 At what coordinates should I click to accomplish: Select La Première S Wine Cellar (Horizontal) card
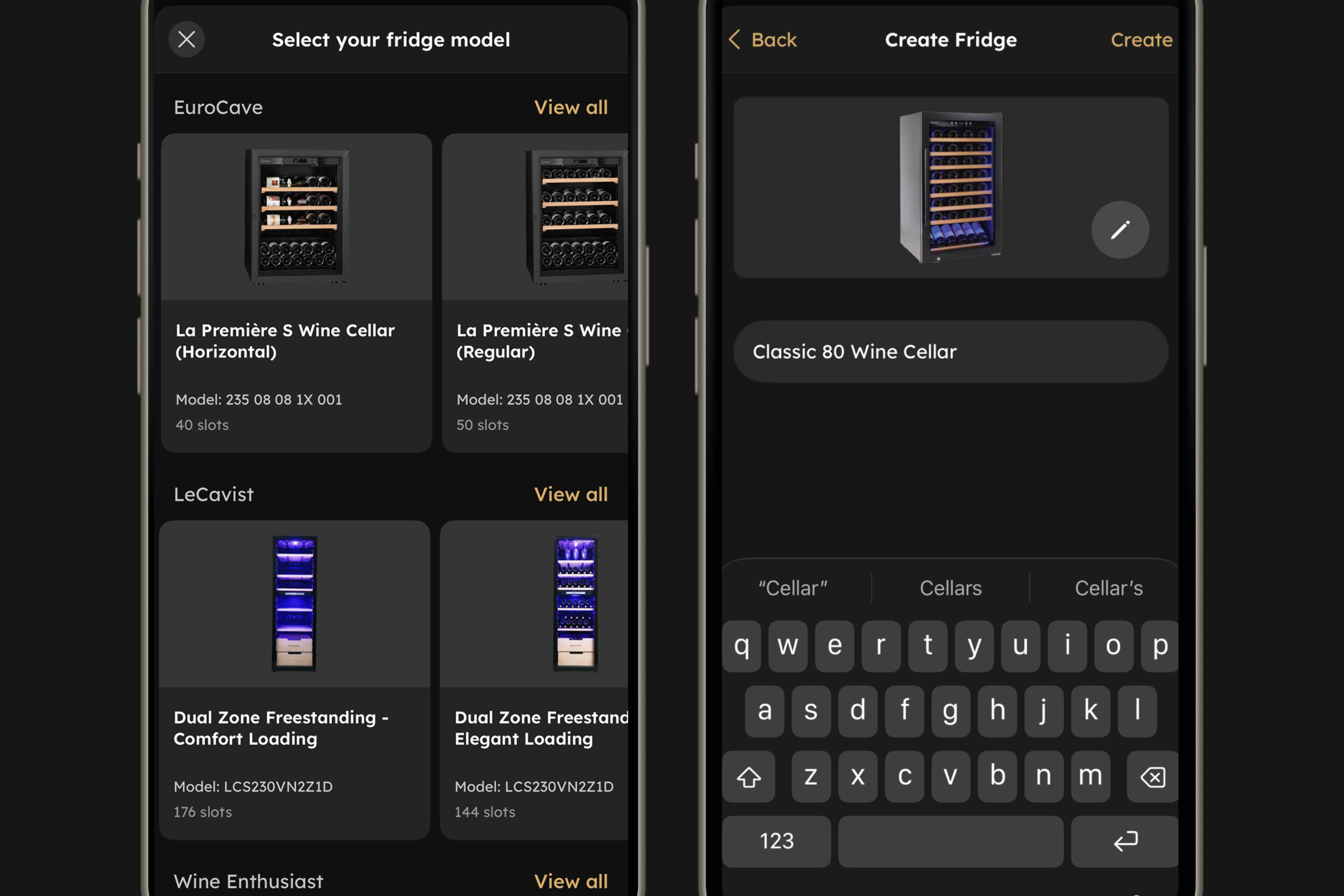coord(296,293)
